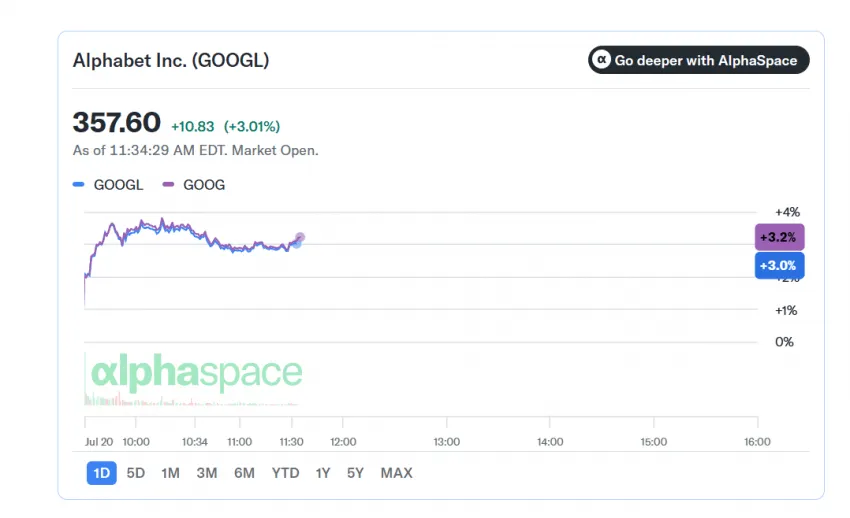This screenshot has width=850, height=518.
Task: Select the 3M time range
Action: pyautogui.click(x=207, y=473)
